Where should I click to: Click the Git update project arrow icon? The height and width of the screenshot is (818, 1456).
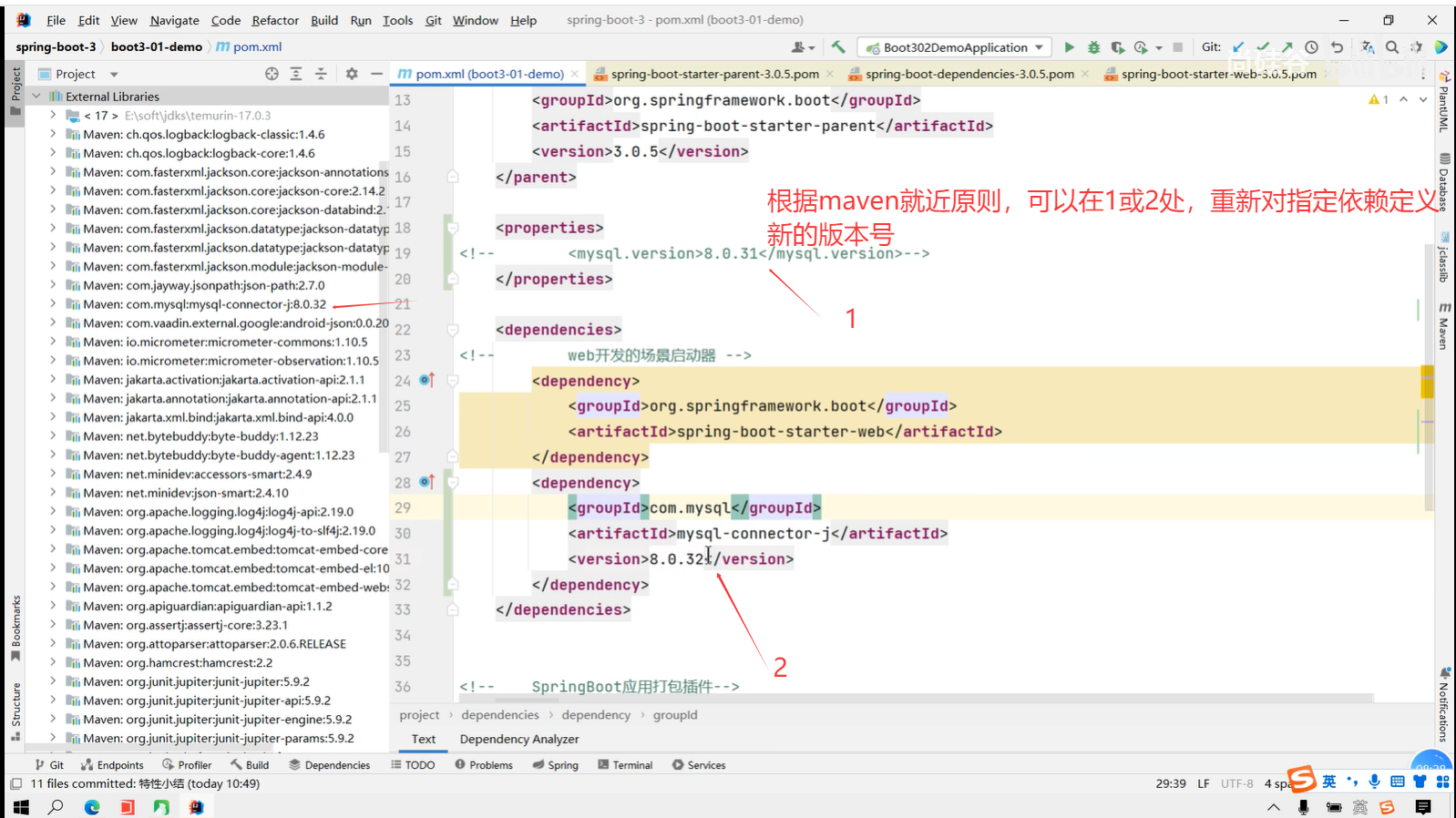click(1238, 47)
